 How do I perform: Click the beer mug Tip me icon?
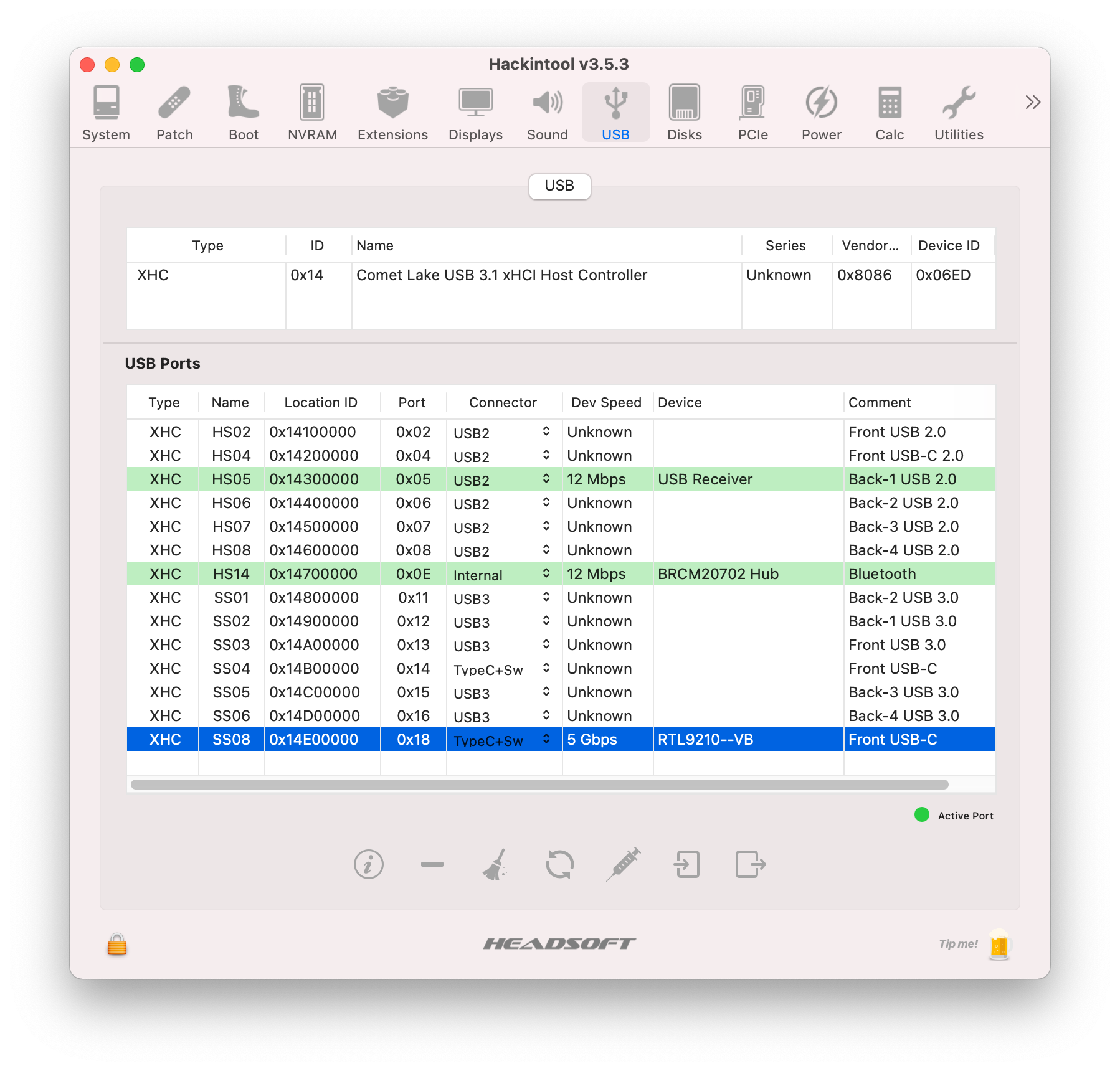tap(999, 945)
